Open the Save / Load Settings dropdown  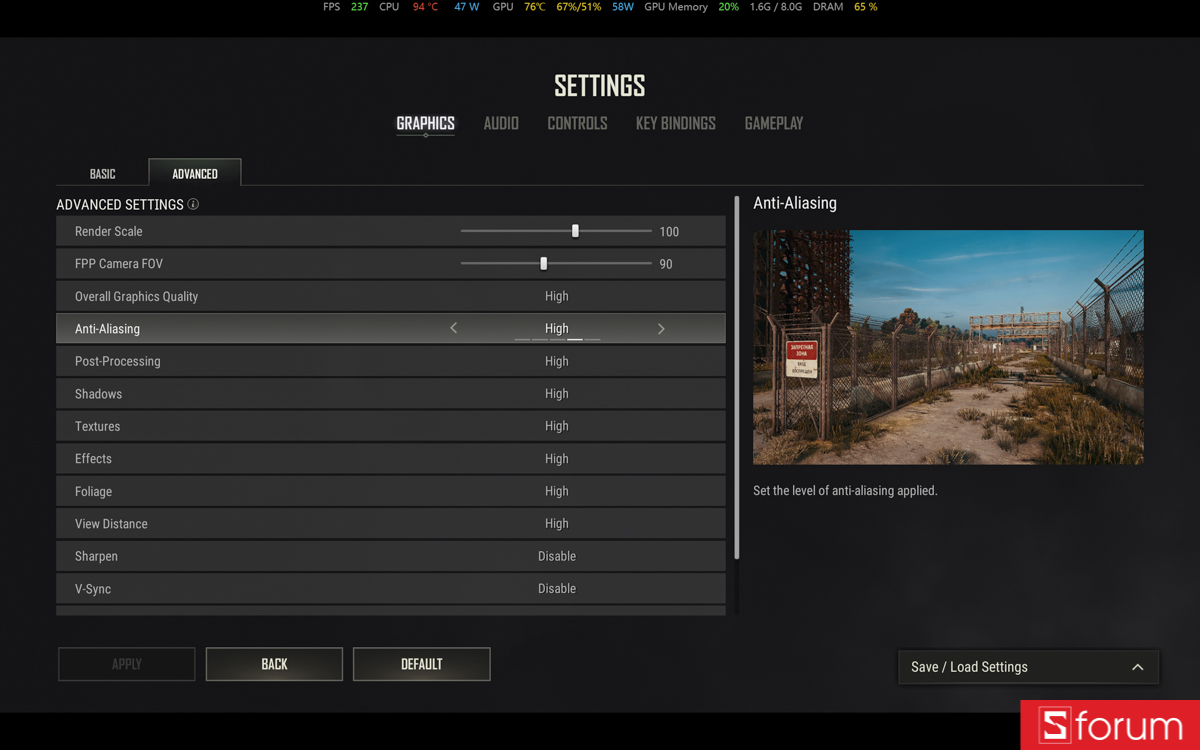pyautogui.click(x=1028, y=667)
